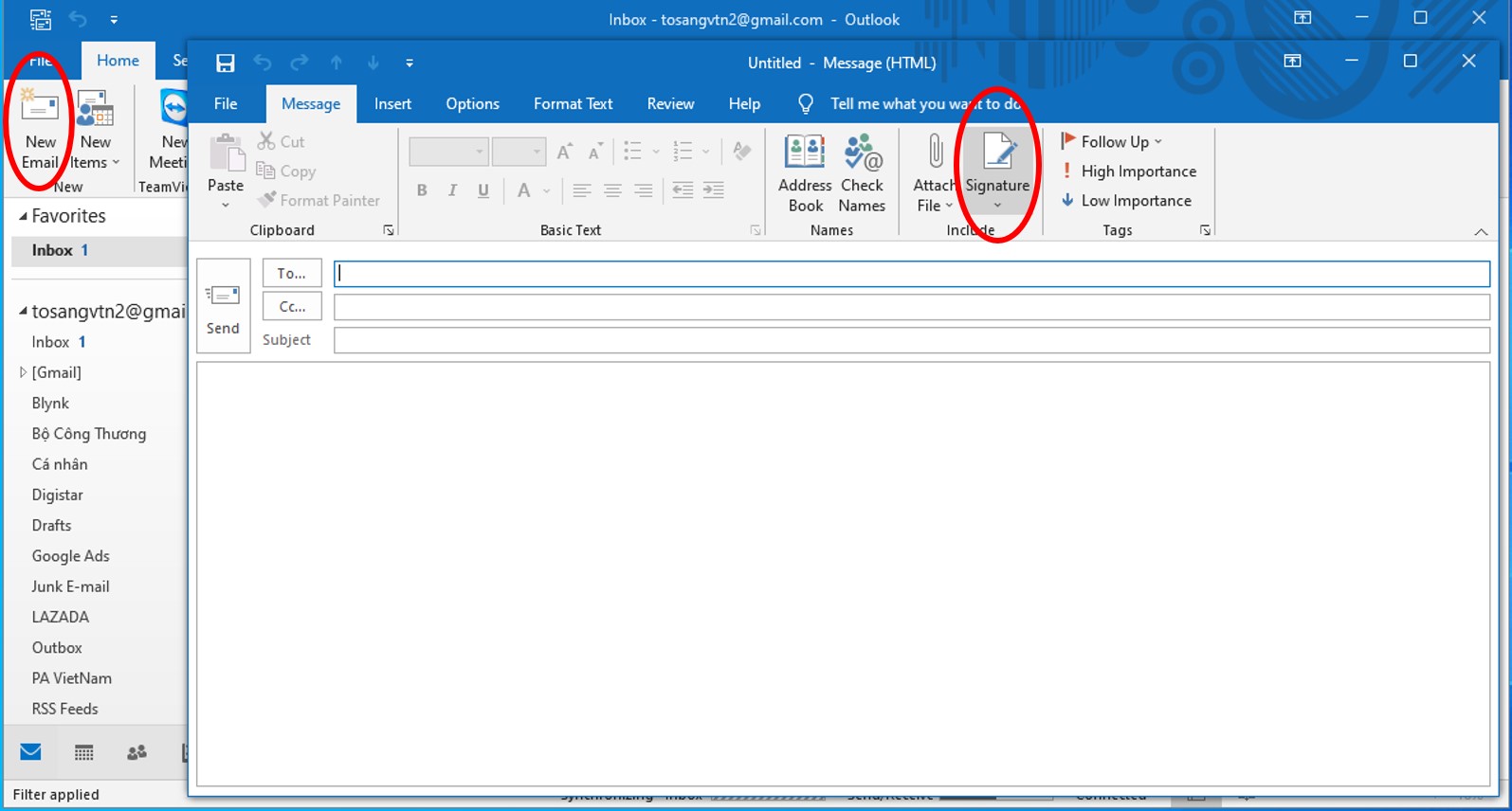Go to the previous item with the up arrow
Image resolution: width=1512 pixels, height=811 pixels.
[x=337, y=63]
